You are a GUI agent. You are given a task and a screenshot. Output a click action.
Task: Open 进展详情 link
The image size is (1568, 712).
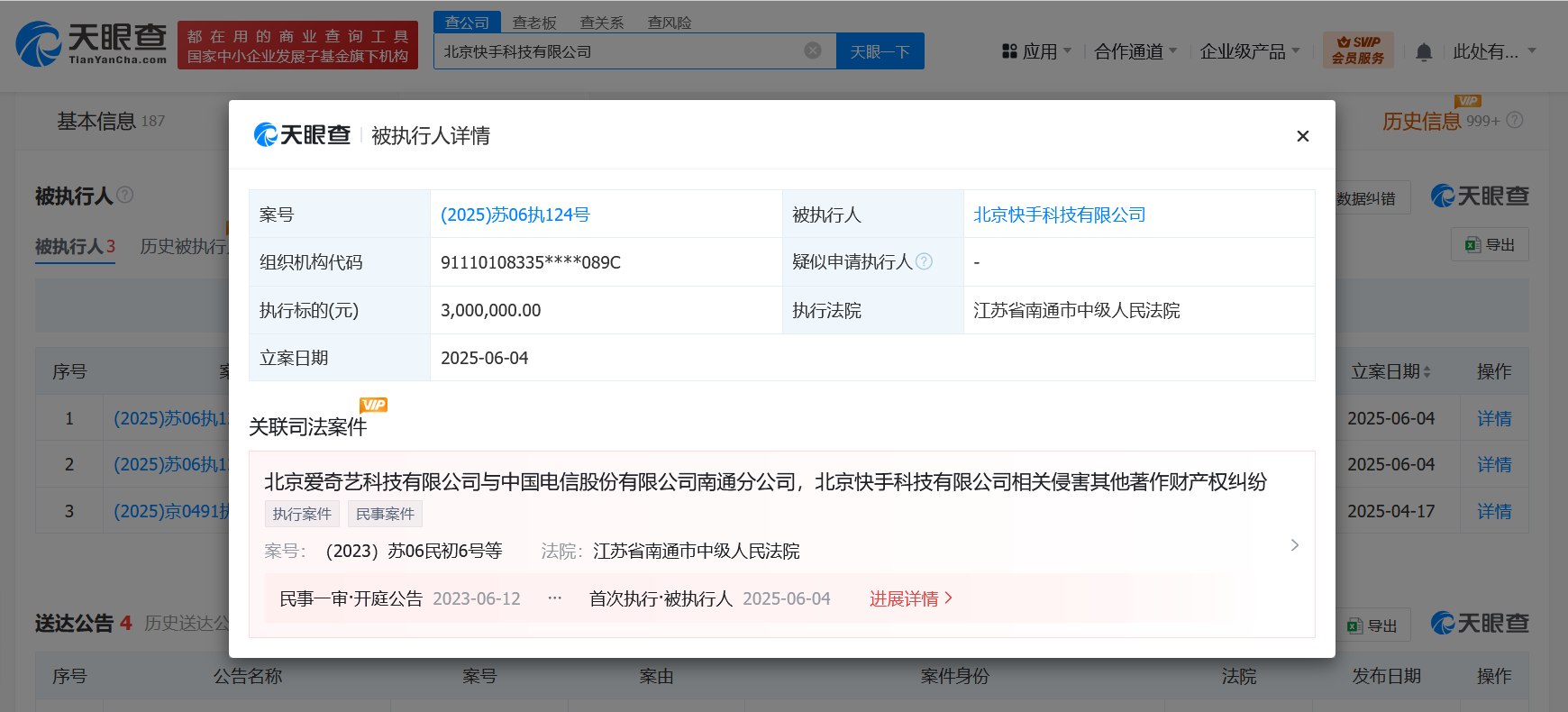point(911,598)
